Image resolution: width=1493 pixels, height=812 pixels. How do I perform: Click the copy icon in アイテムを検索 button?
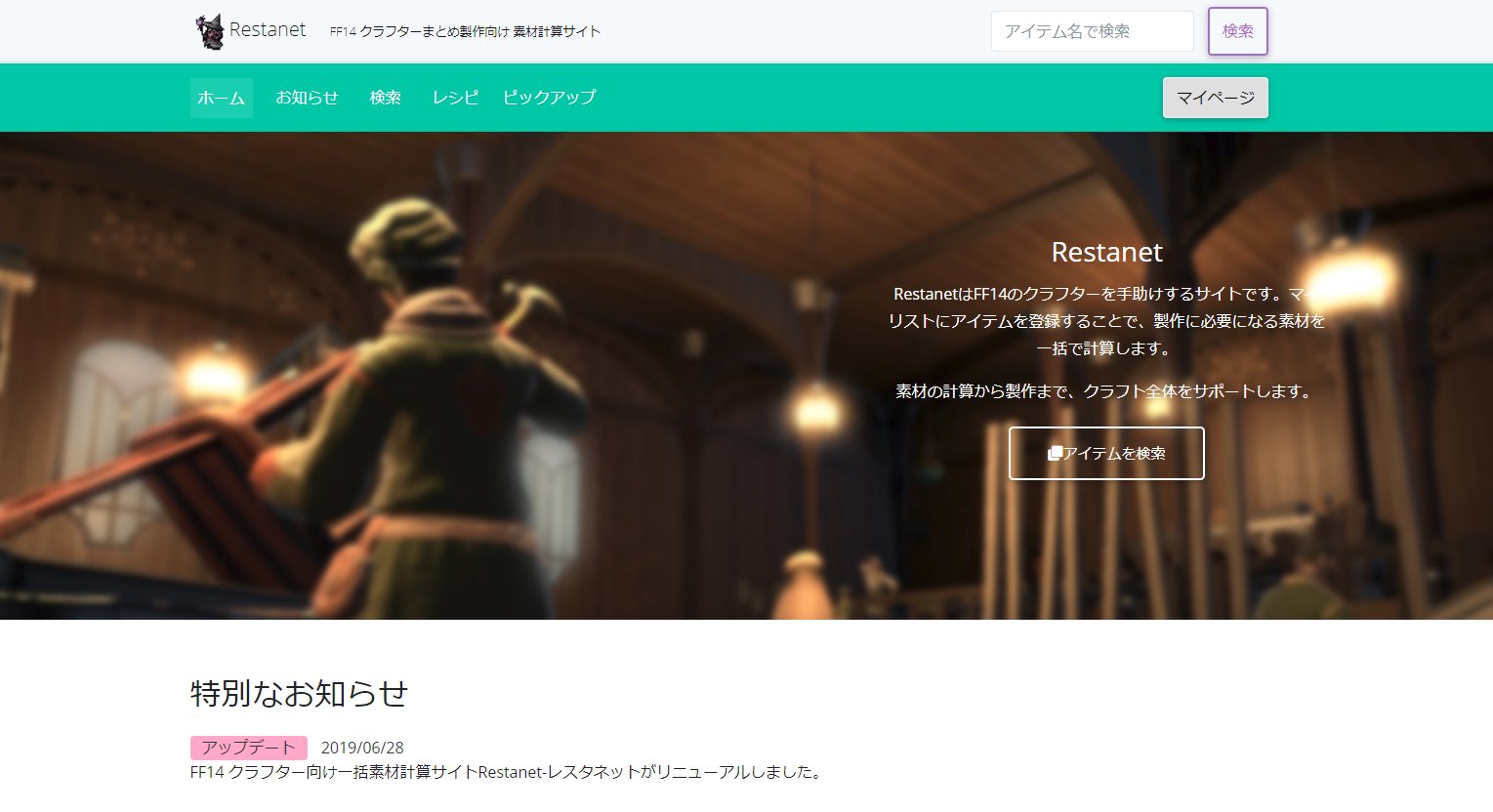[x=1055, y=453]
